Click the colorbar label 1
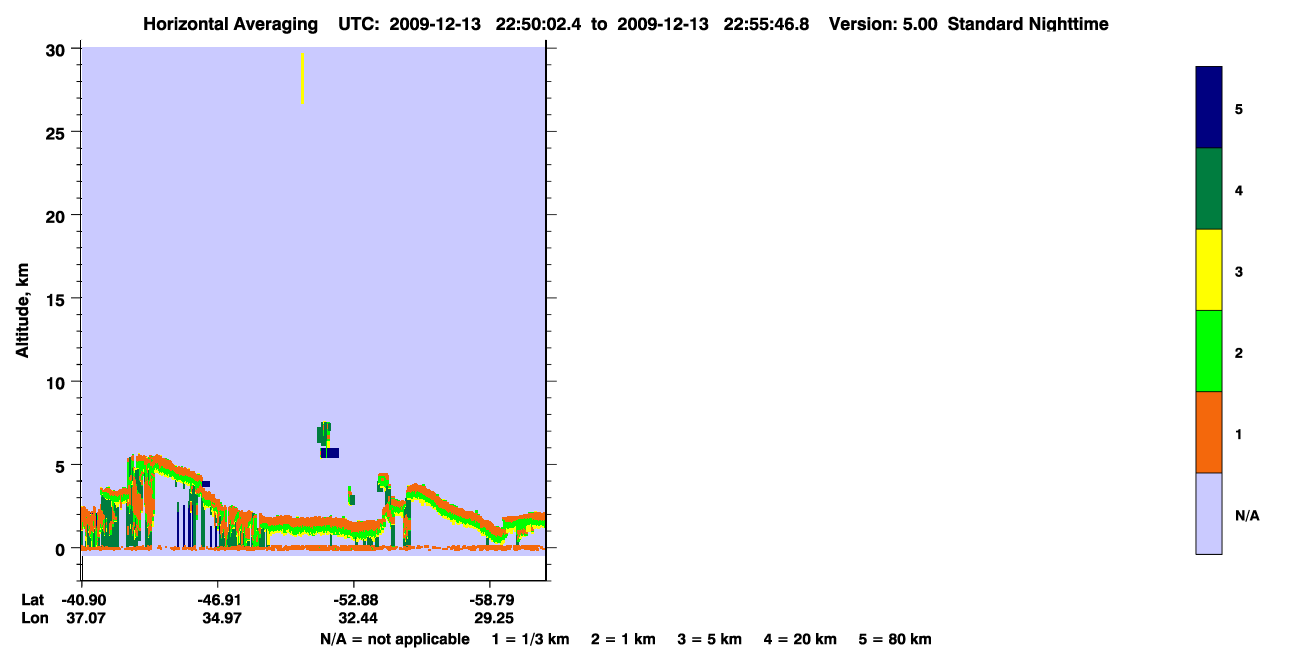Screen dimensions: 1300x667 point(1239,434)
